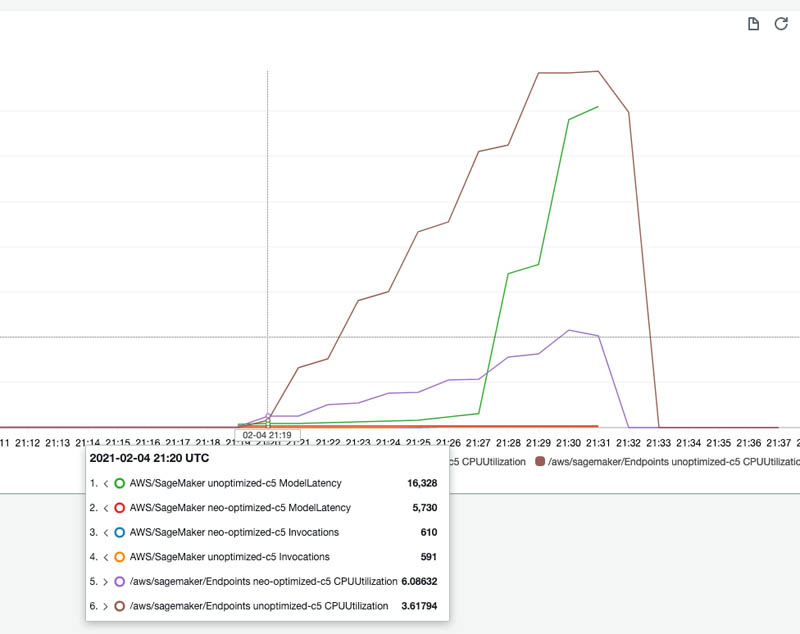Click the tooltip header '2021-02-04 21:20 UTC'
800x634 pixels.
149,458
